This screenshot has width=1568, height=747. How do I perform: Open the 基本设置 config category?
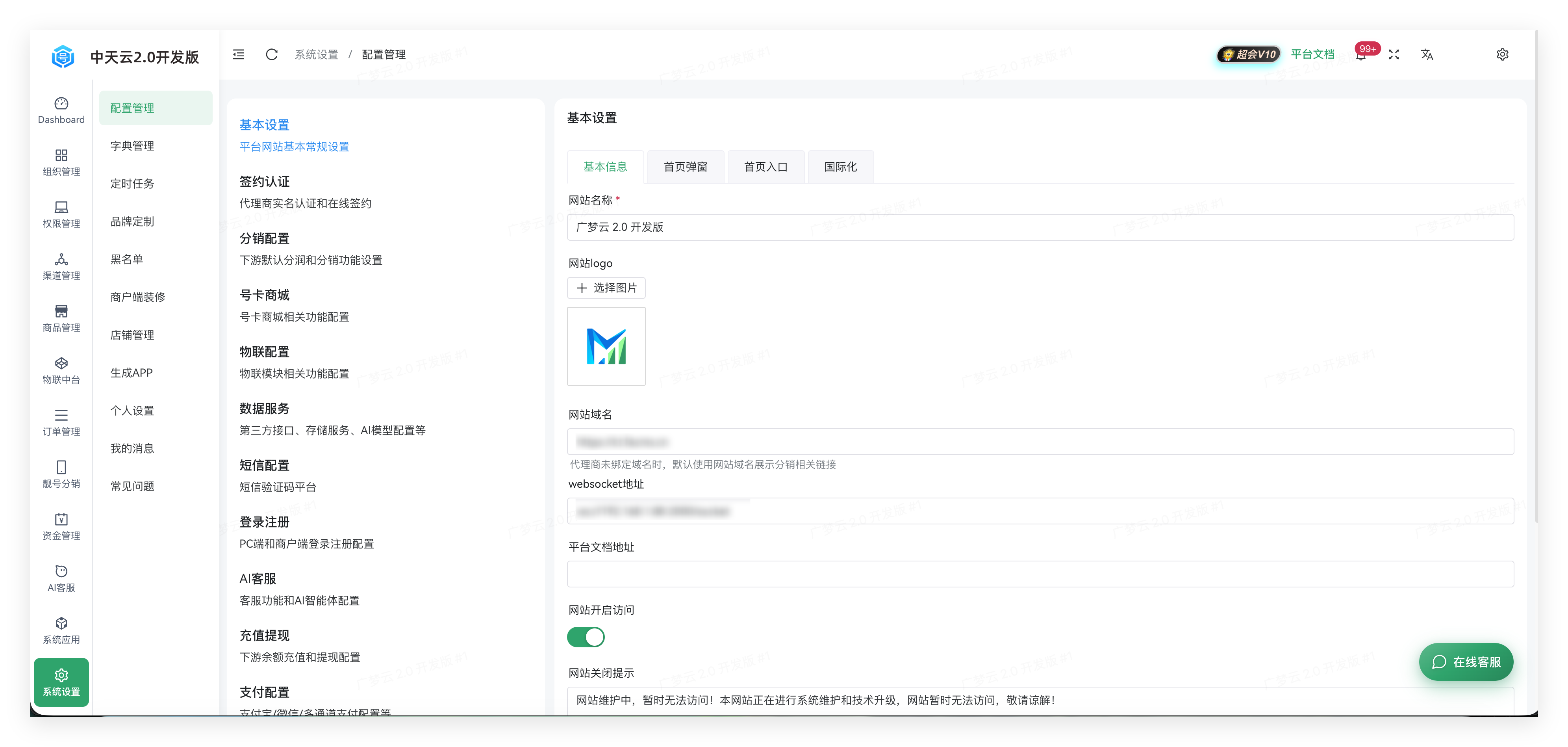(x=386, y=134)
